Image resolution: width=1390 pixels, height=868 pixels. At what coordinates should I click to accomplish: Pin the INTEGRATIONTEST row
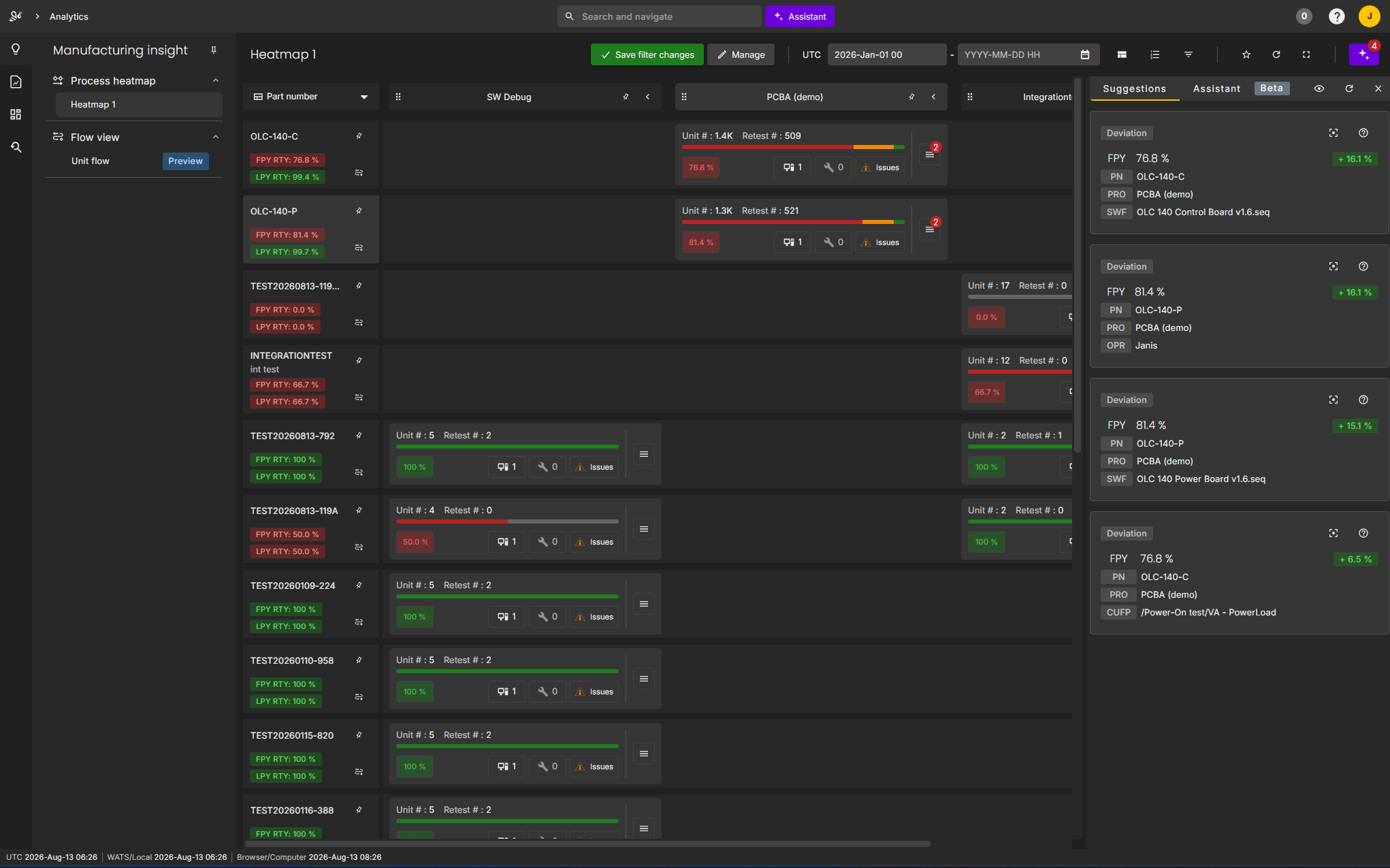point(359,361)
